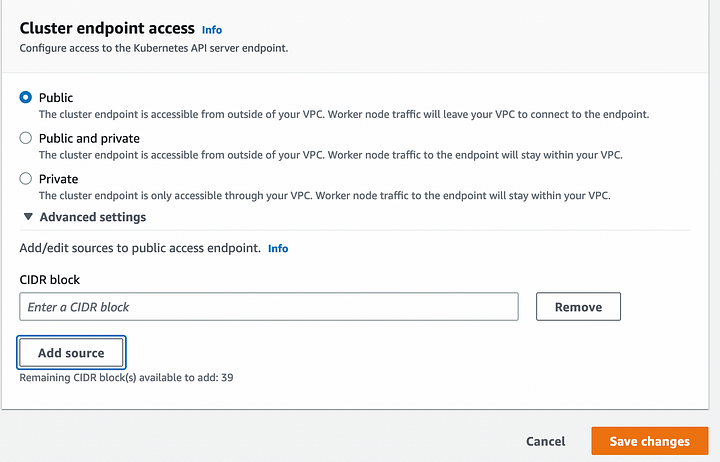Screen dimensions: 720x462
Task: Click the 'Private' option label text
Action: [58, 179]
